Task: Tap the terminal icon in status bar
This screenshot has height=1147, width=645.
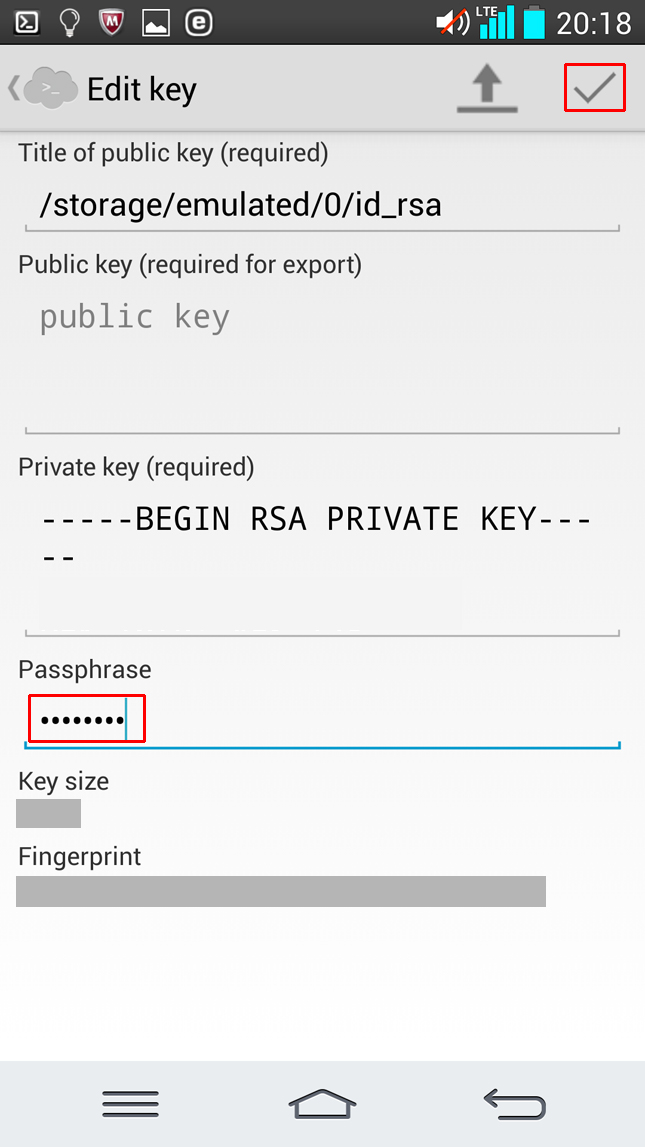Action: point(27,22)
